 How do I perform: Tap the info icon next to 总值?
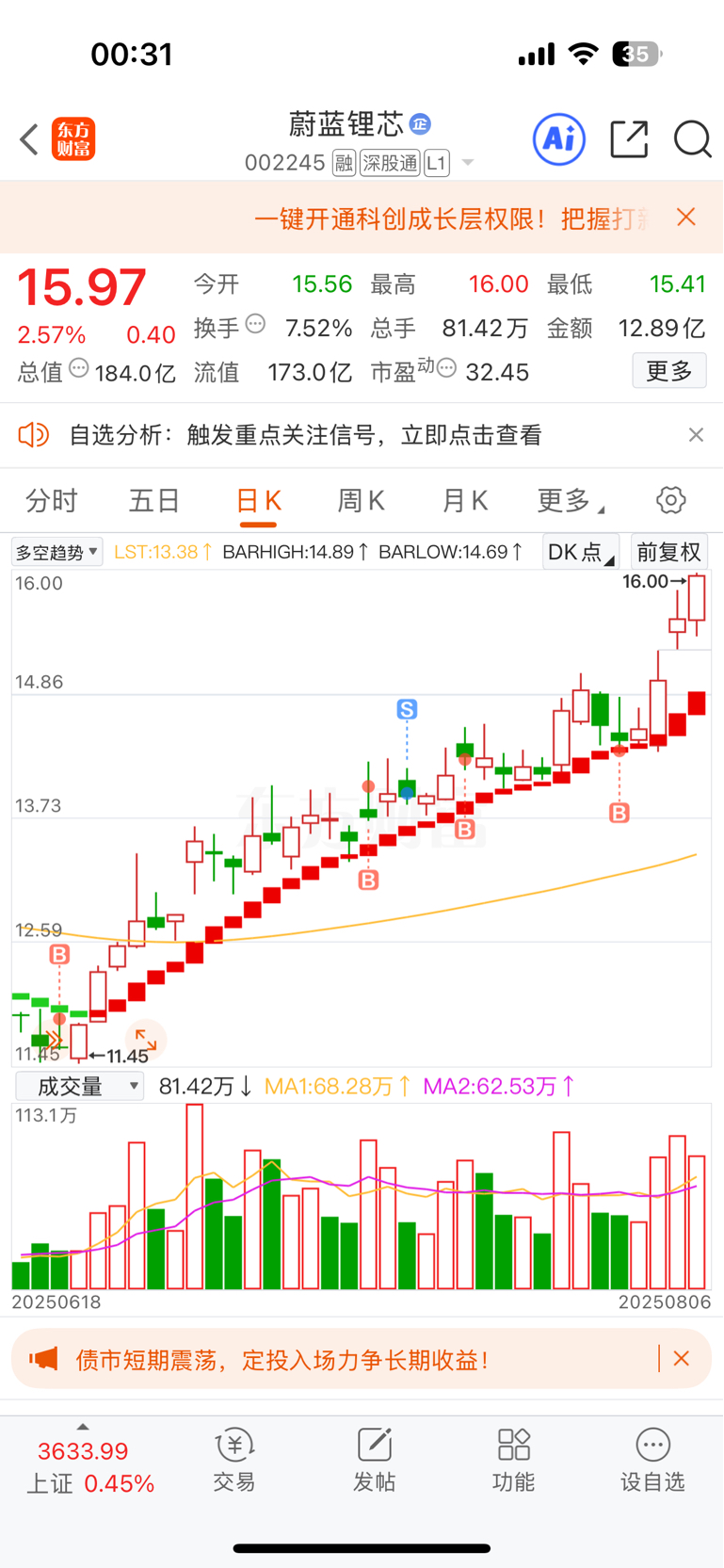tap(79, 368)
